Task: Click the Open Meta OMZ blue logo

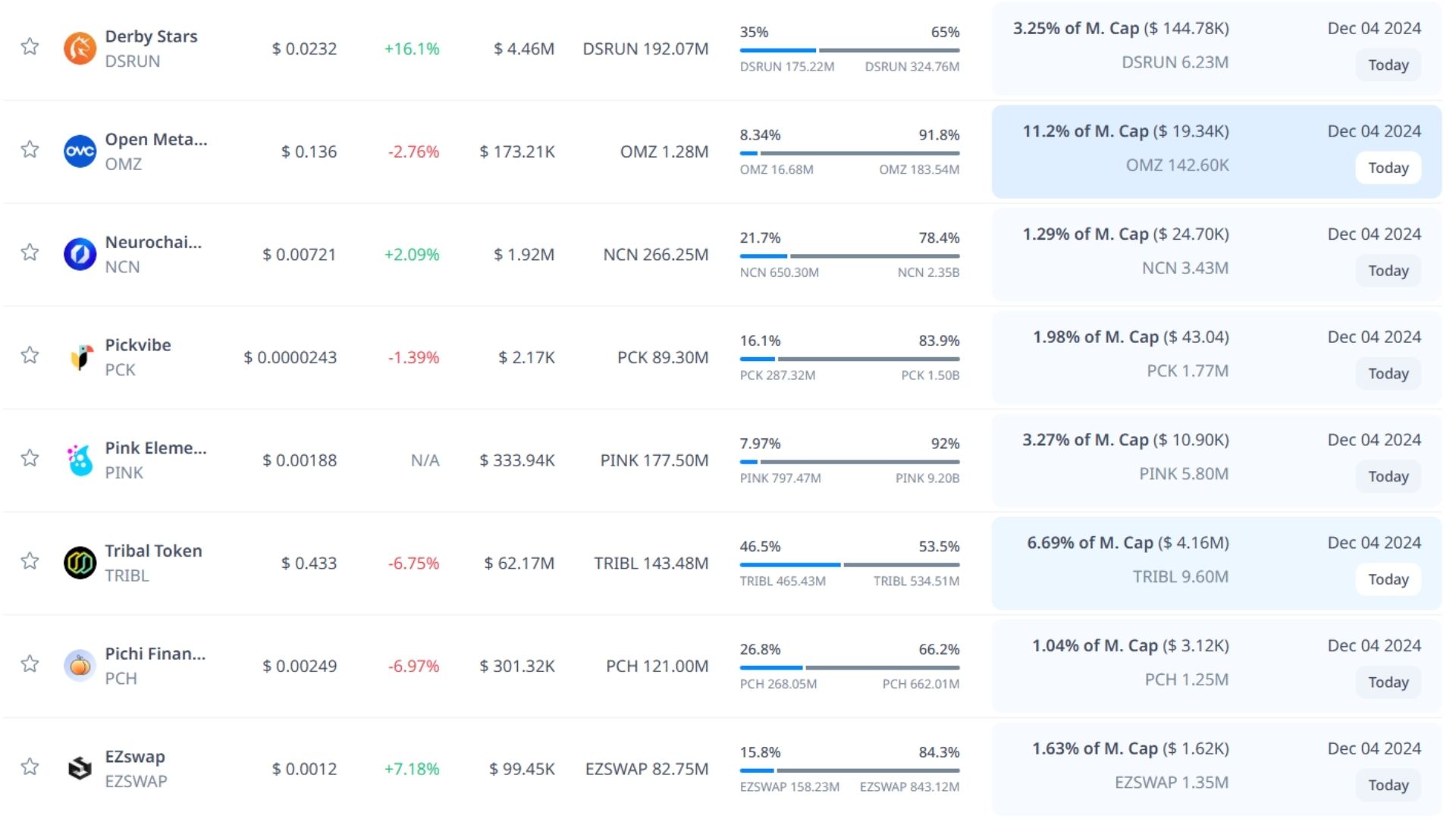Action: click(x=80, y=151)
